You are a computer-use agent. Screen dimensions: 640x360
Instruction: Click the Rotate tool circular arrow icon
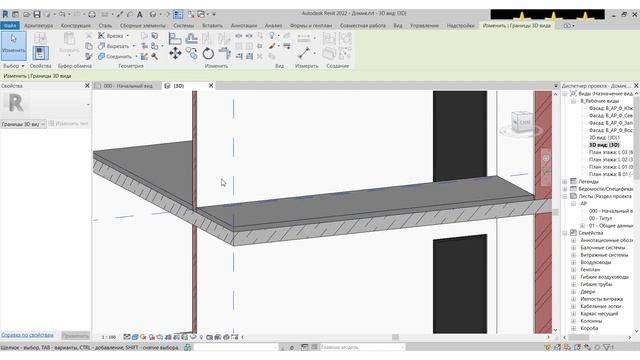(x=208, y=53)
